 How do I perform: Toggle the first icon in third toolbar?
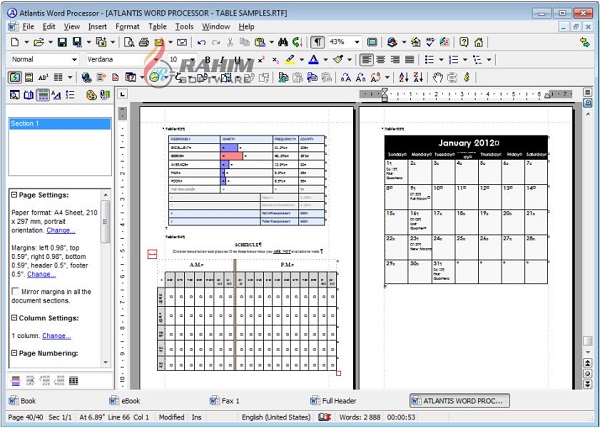click(15, 78)
